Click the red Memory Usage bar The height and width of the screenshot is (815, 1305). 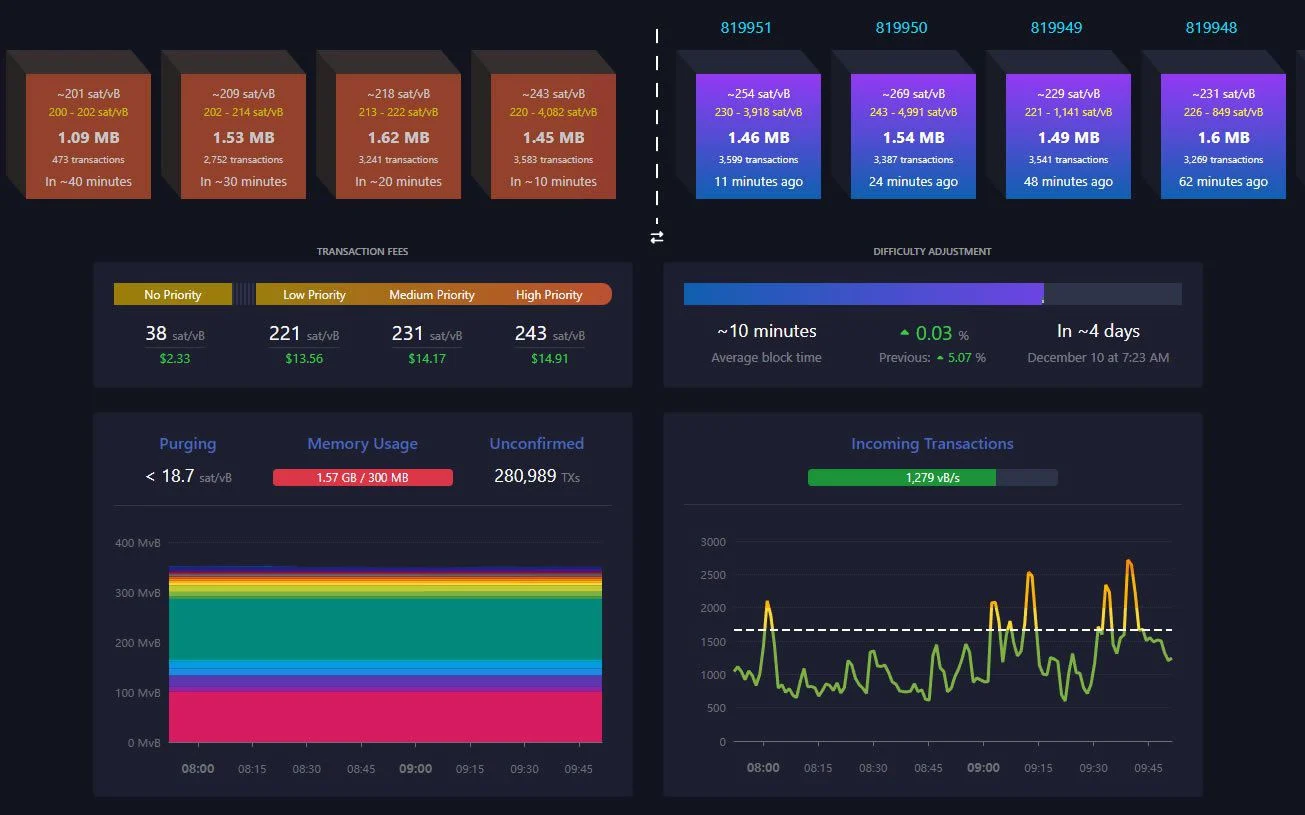click(362, 478)
